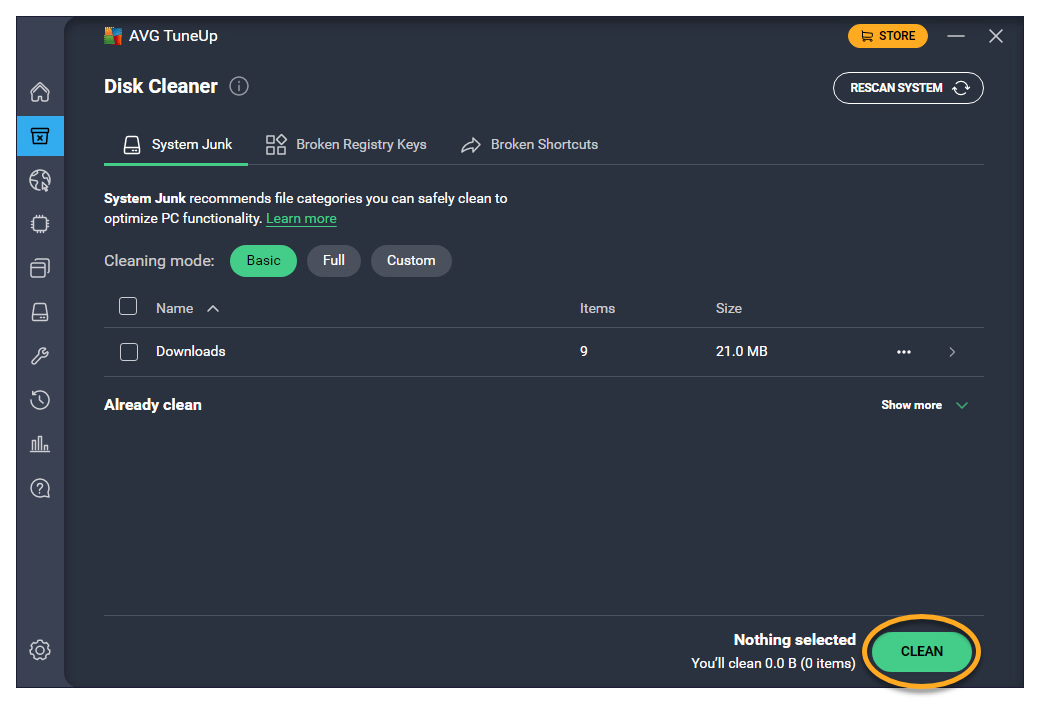This screenshot has height=707, width=1041.
Task: Open the Home icon in the sidebar
Action: pos(40,93)
